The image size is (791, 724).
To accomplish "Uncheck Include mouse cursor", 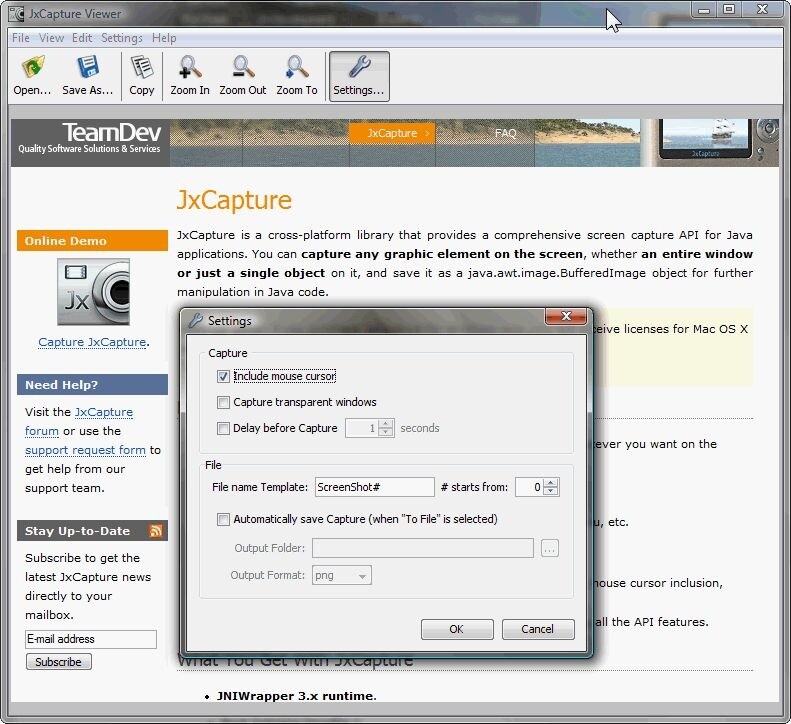I will (223, 376).
